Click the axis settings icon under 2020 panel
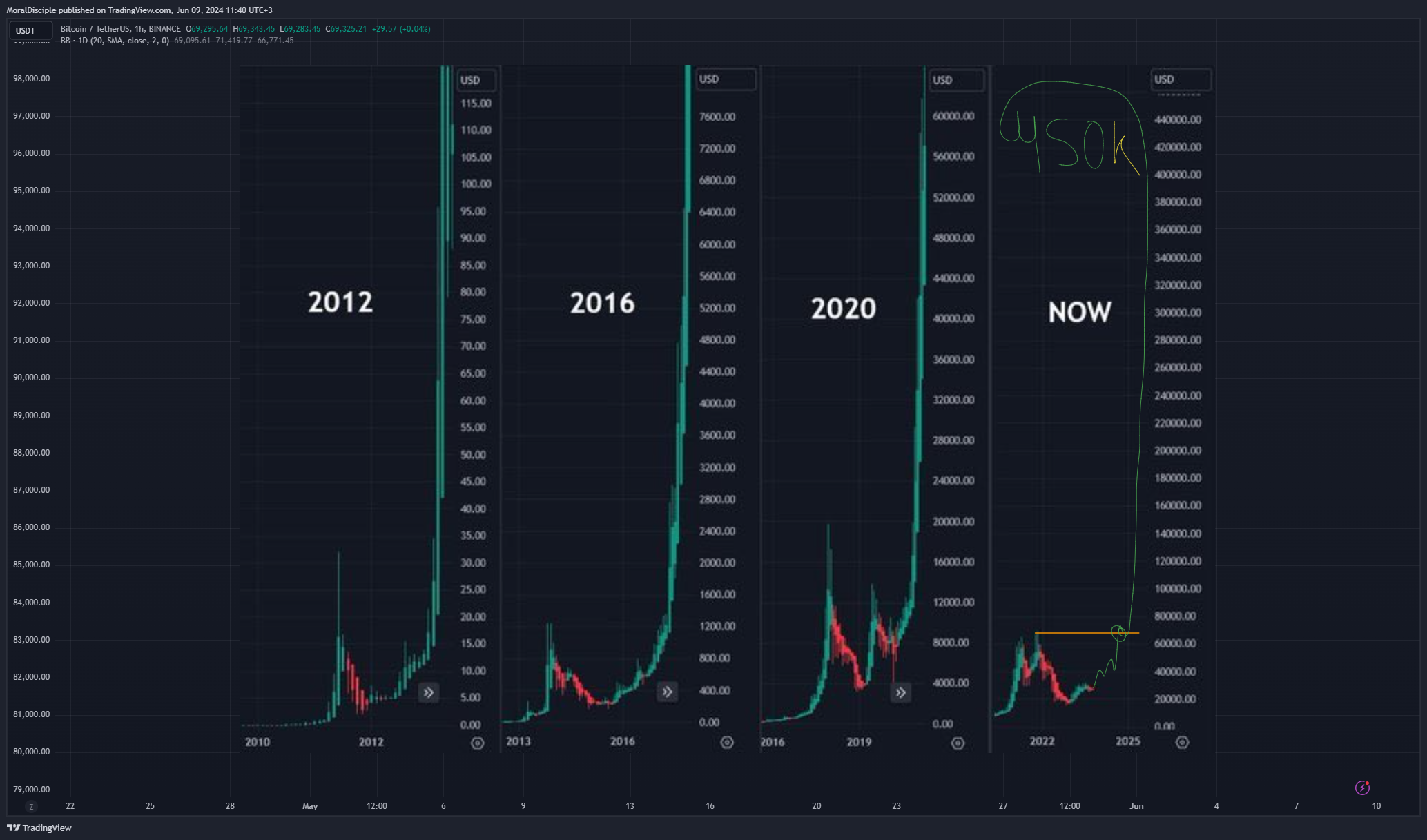 coord(958,743)
